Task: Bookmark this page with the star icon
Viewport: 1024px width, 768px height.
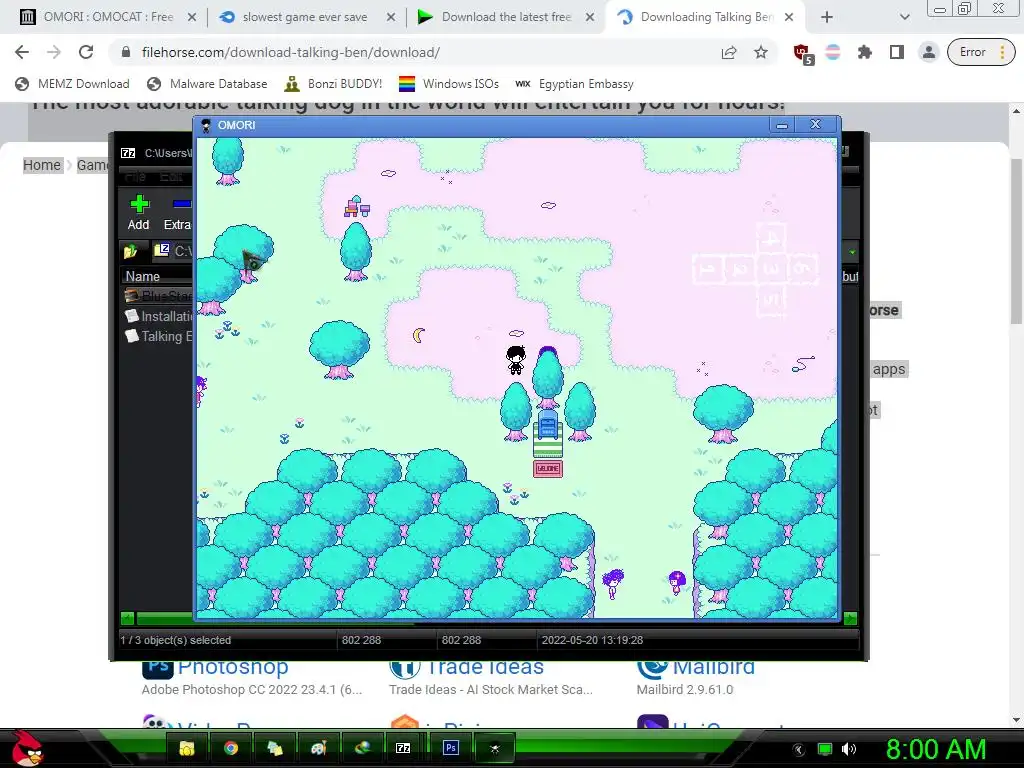Action: [761, 52]
